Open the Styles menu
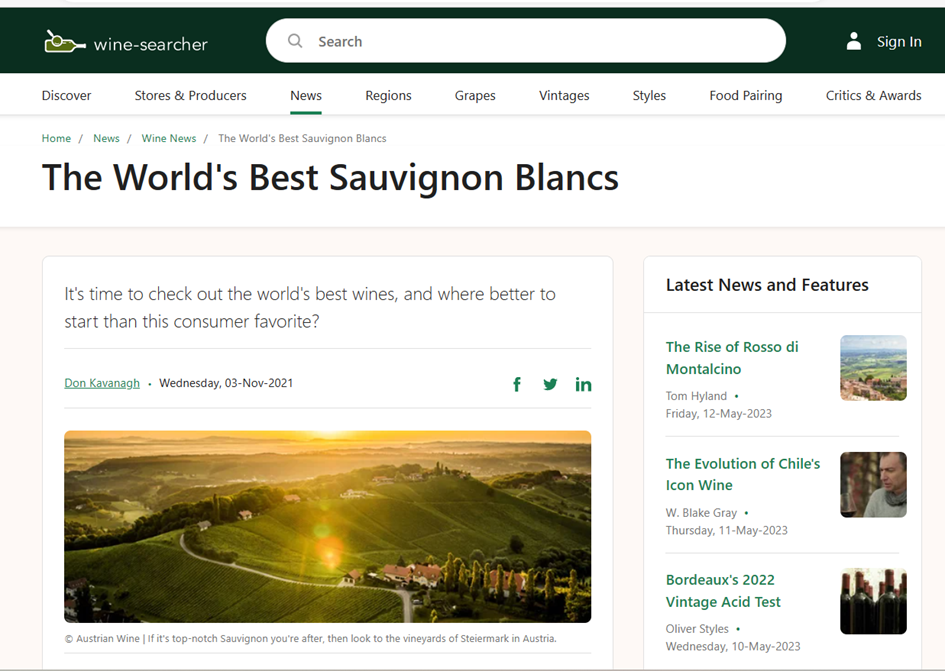 point(649,95)
